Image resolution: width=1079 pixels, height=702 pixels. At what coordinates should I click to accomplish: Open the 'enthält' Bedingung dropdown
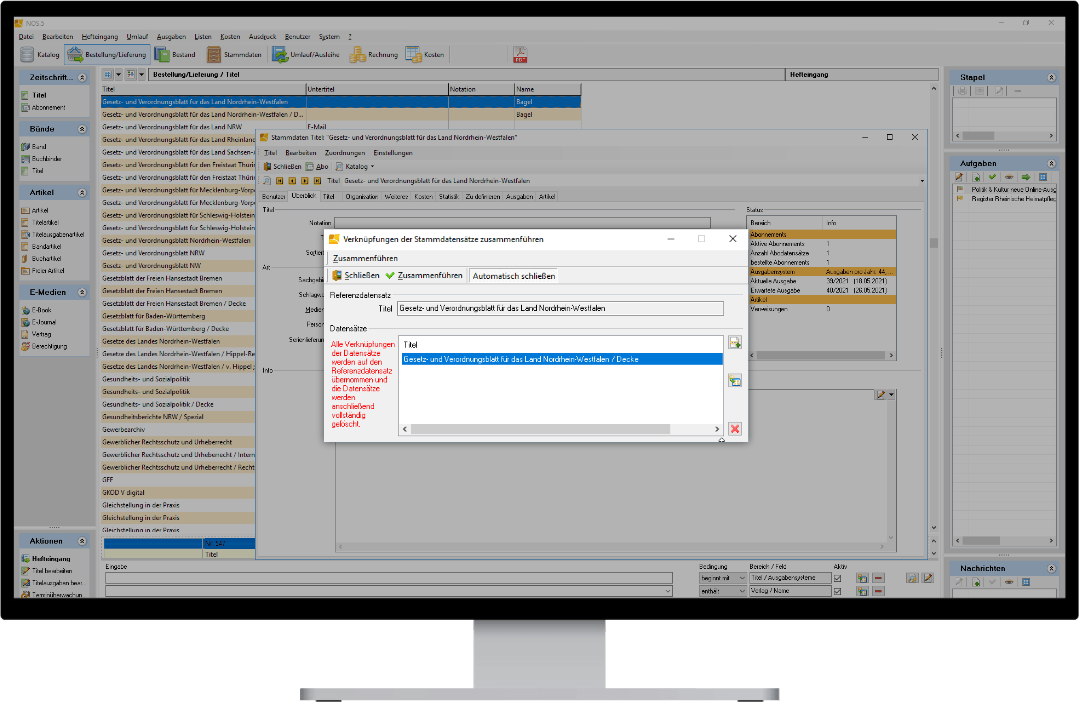click(x=723, y=591)
